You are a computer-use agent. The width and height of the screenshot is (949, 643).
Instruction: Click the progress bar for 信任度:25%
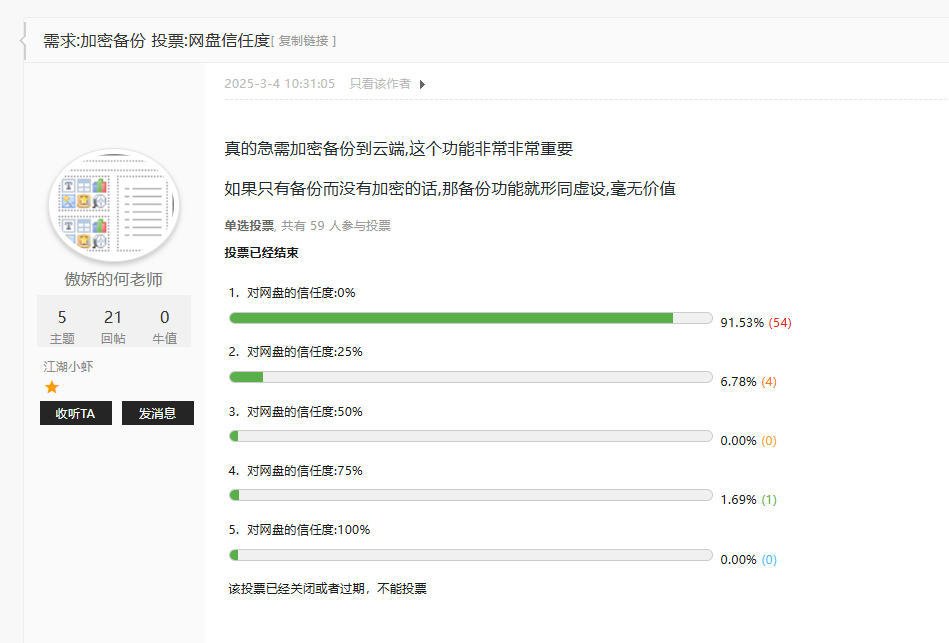(471, 377)
